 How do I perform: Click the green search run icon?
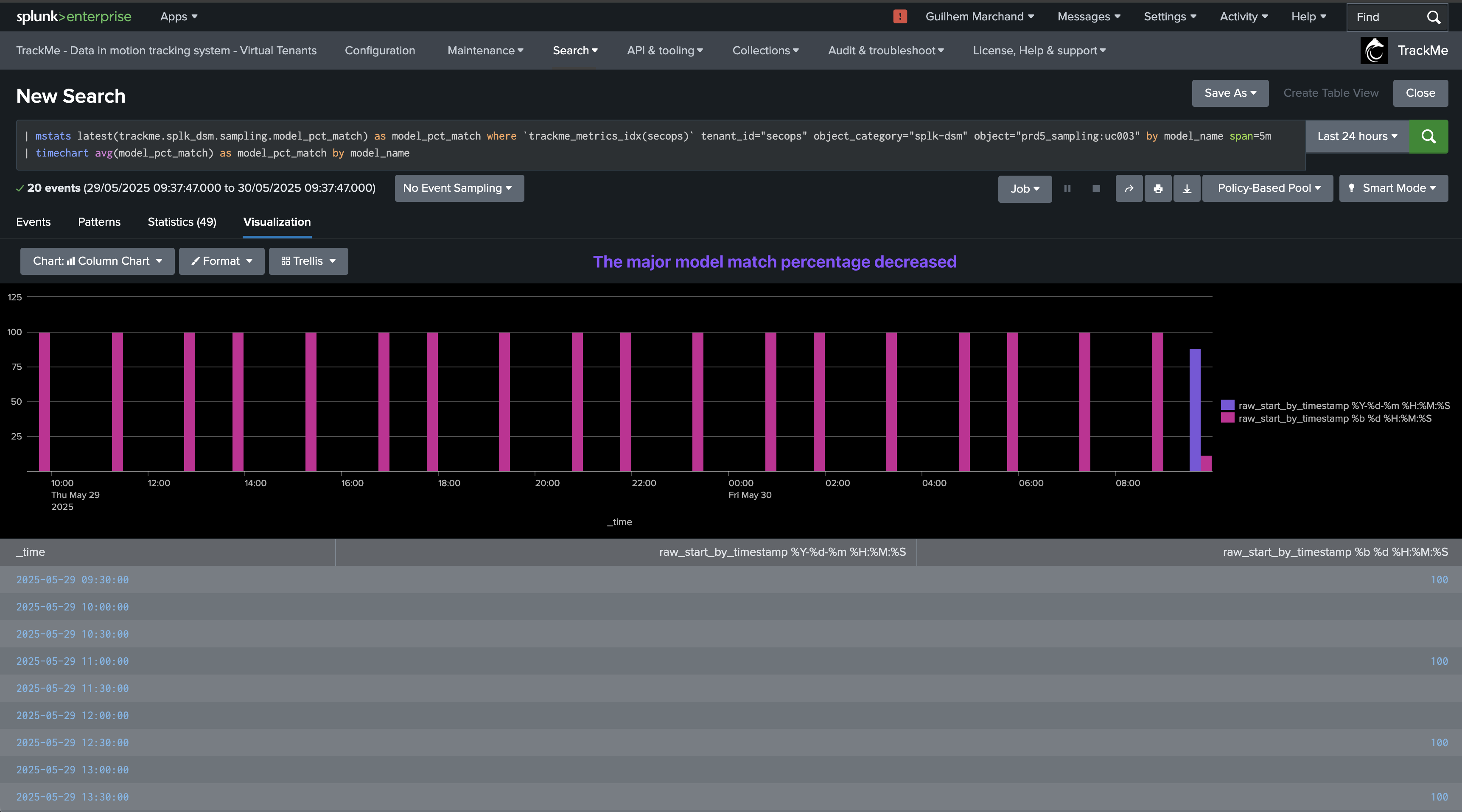coord(1428,136)
